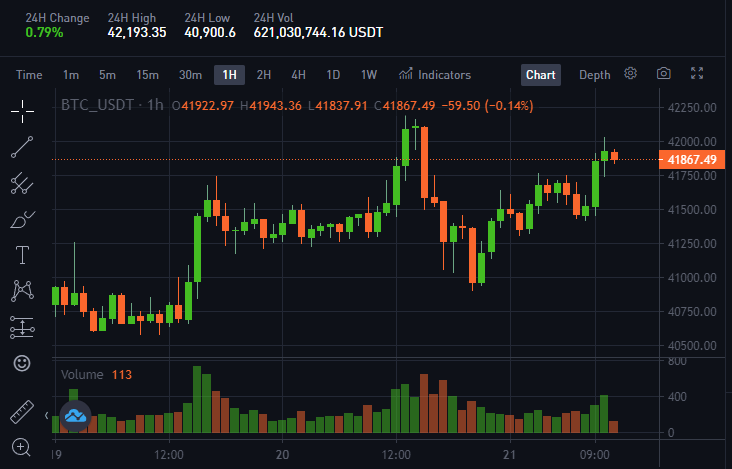Select the crosshair cursor tool
Viewport: 732px width, 469px height.
tap(22, 112)
